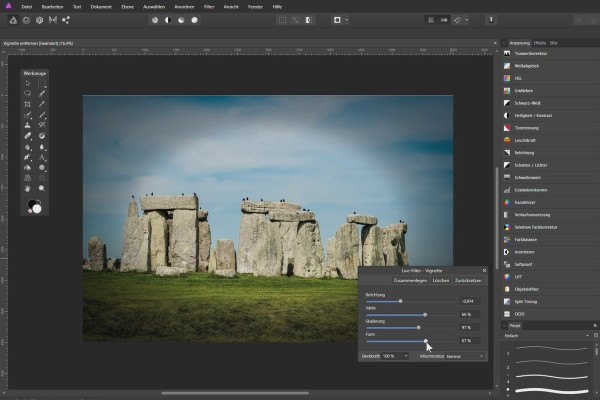The image size is (600, 400).
Task: Open the quick mask dropdown arrow
Action: click(347, 20)
